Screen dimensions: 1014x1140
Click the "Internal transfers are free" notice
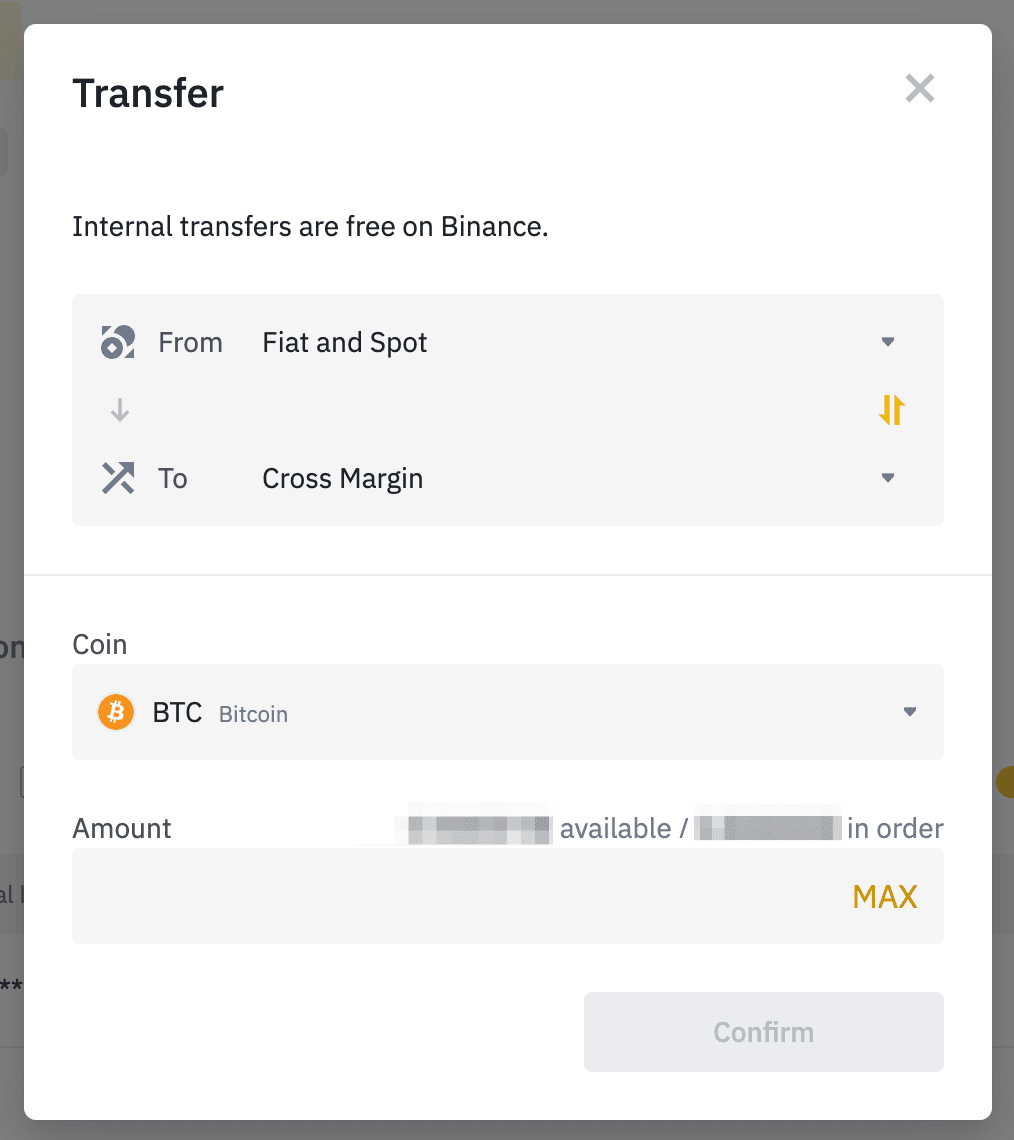310,227
